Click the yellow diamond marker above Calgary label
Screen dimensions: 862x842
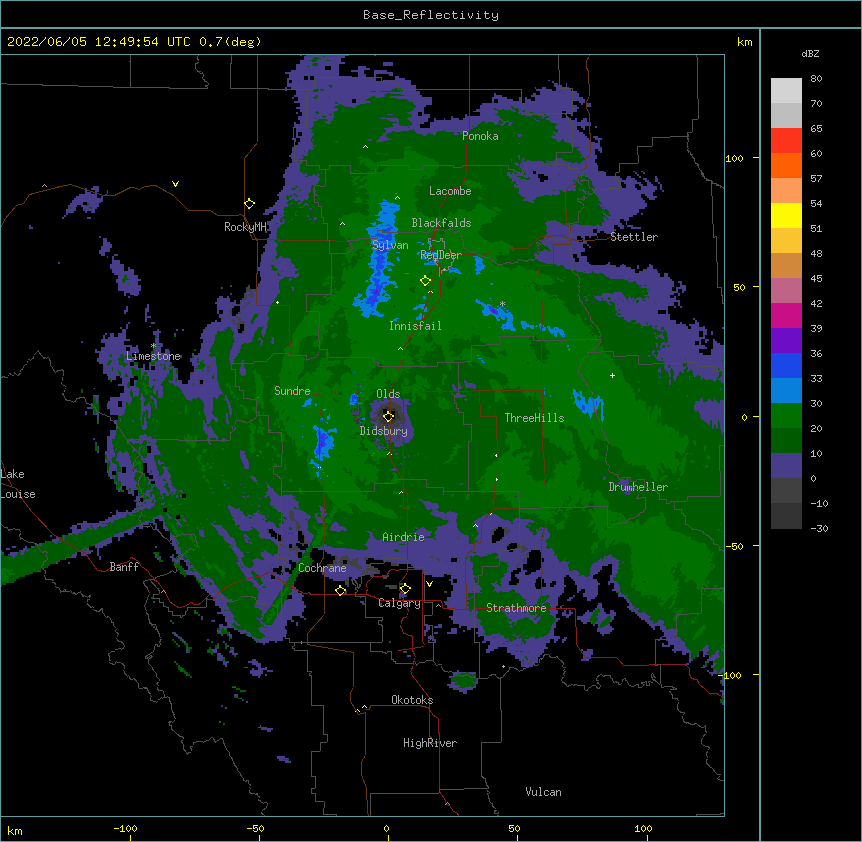pos(405,589)
